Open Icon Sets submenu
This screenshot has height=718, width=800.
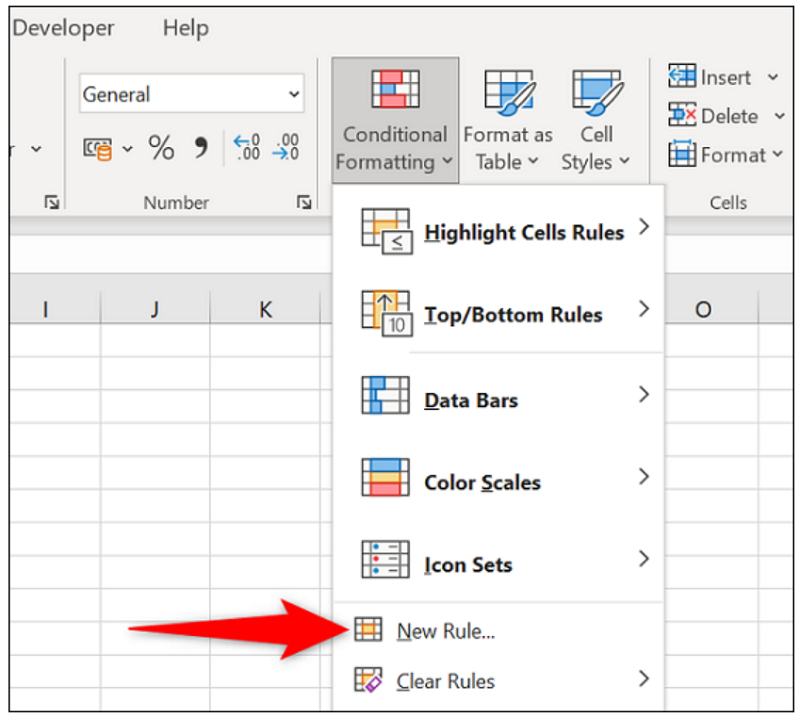(x=498, y=560)
